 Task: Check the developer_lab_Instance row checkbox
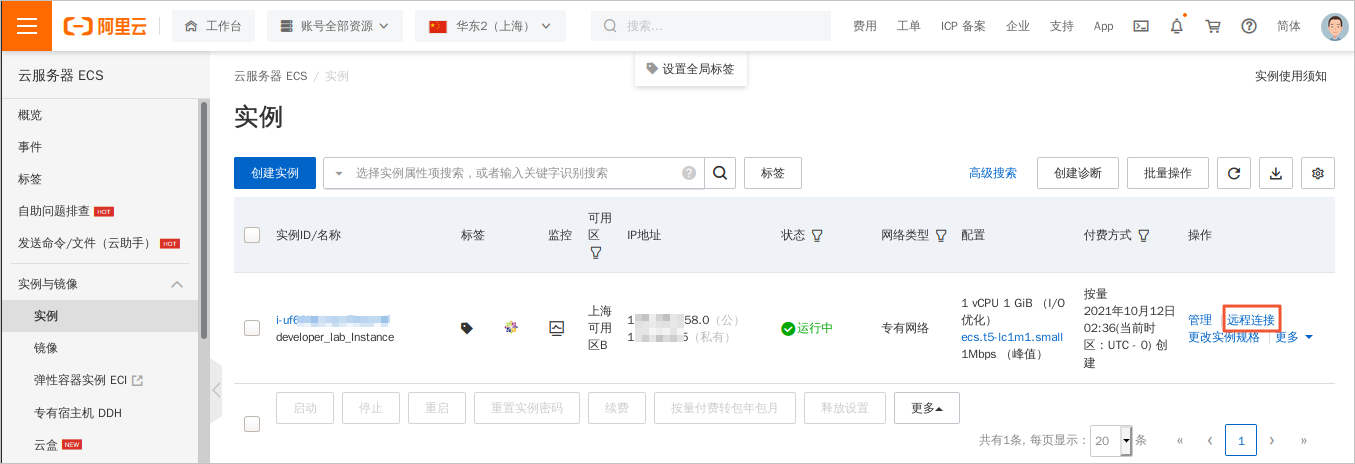click(x=252, y=328)
